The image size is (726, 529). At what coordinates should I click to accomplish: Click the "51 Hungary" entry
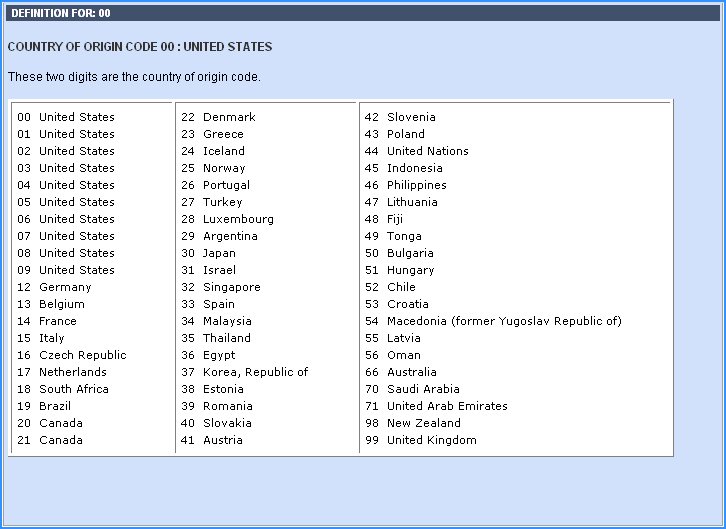400,270
